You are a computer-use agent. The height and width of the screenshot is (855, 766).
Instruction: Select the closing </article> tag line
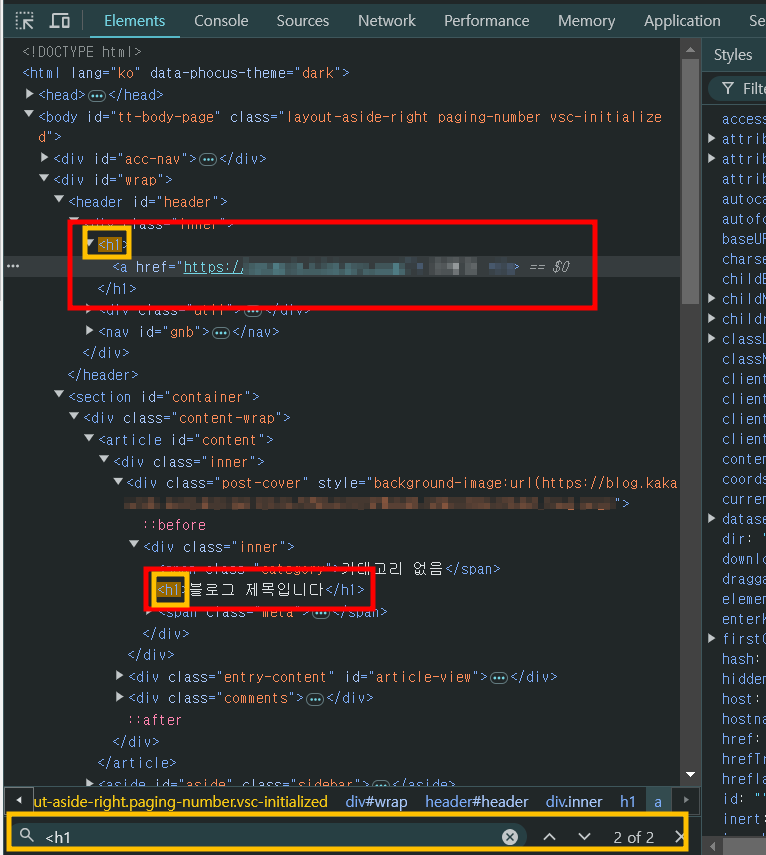tap(137, 763)
